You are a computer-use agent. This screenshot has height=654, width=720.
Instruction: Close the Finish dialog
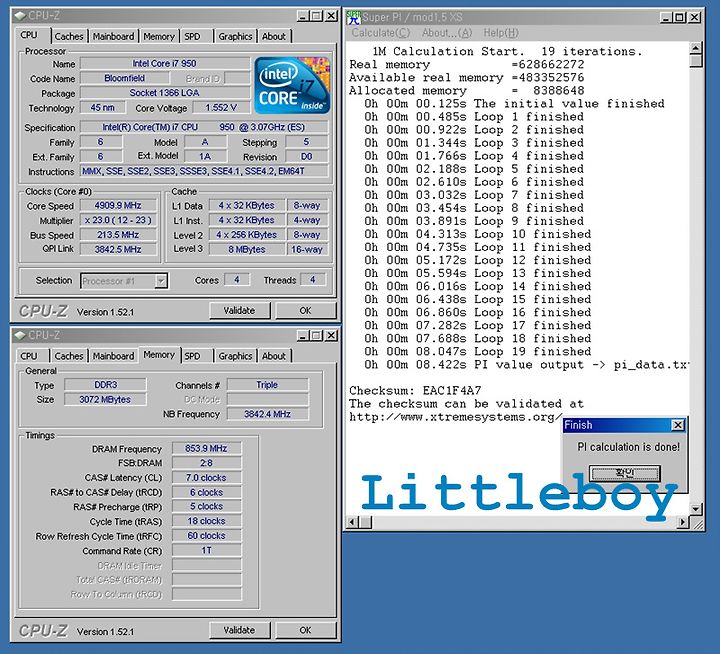[678, 425]
